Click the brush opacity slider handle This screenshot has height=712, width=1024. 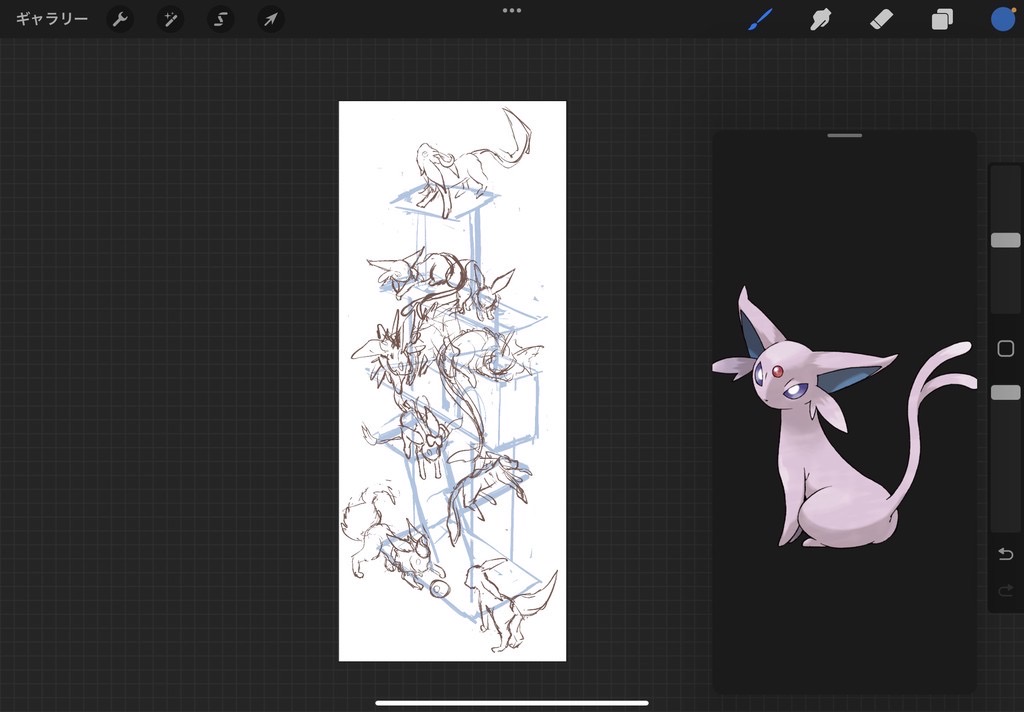[x=1006, y=392]
